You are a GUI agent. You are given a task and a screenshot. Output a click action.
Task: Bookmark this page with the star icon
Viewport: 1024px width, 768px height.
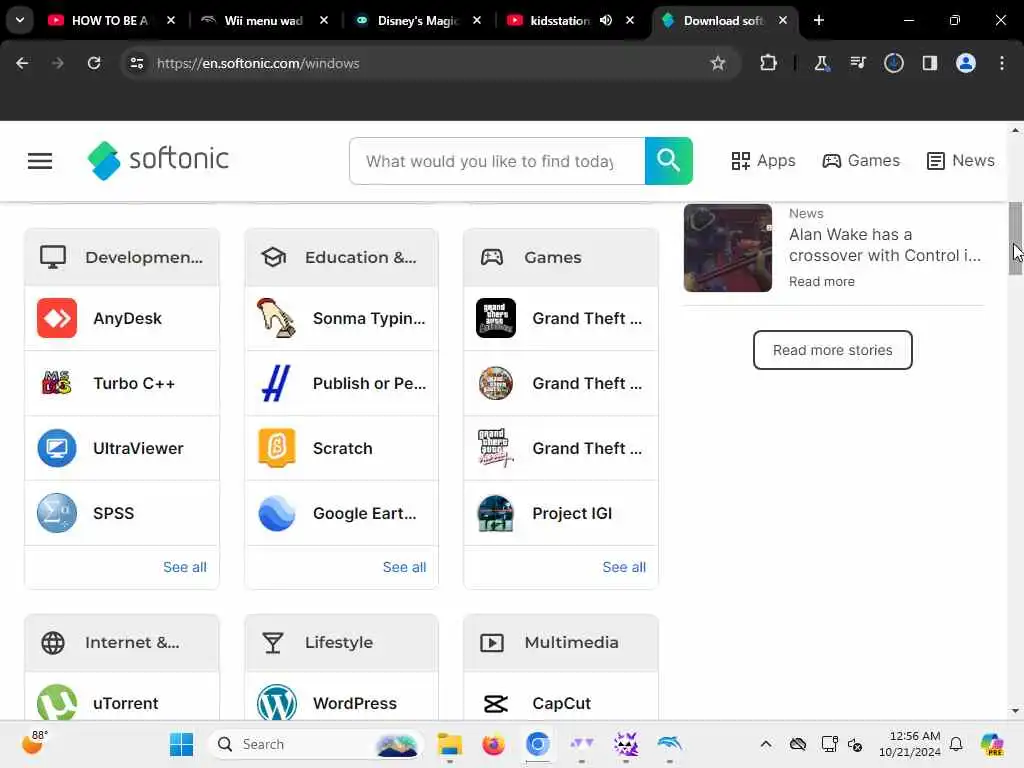(718, 63)
